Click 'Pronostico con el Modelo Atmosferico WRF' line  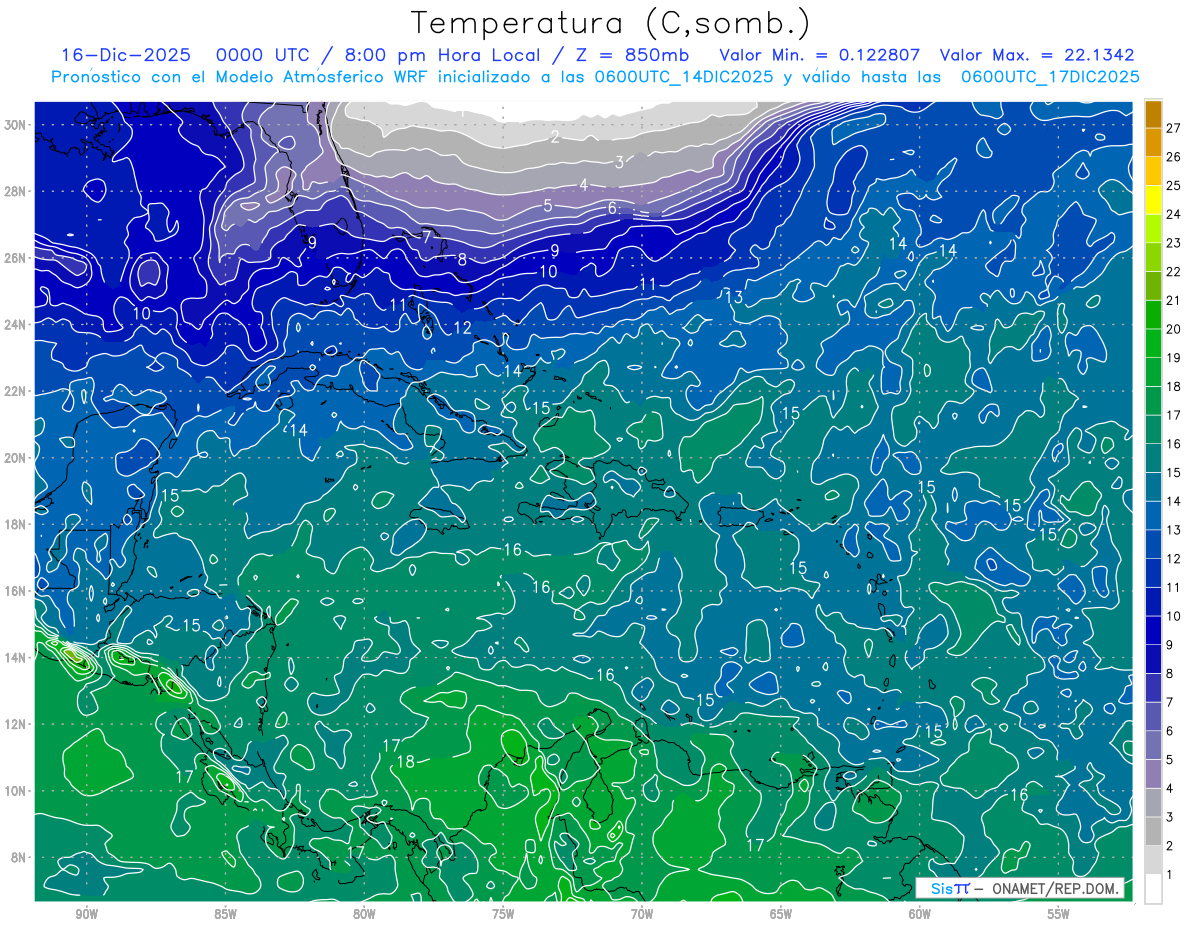595,76
